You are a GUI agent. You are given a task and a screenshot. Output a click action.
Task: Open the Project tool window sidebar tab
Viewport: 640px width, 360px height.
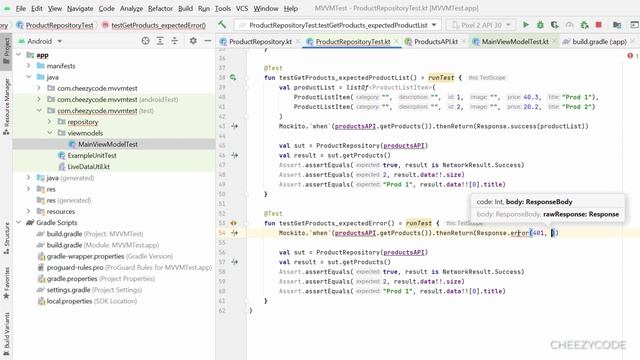point(6,51)
